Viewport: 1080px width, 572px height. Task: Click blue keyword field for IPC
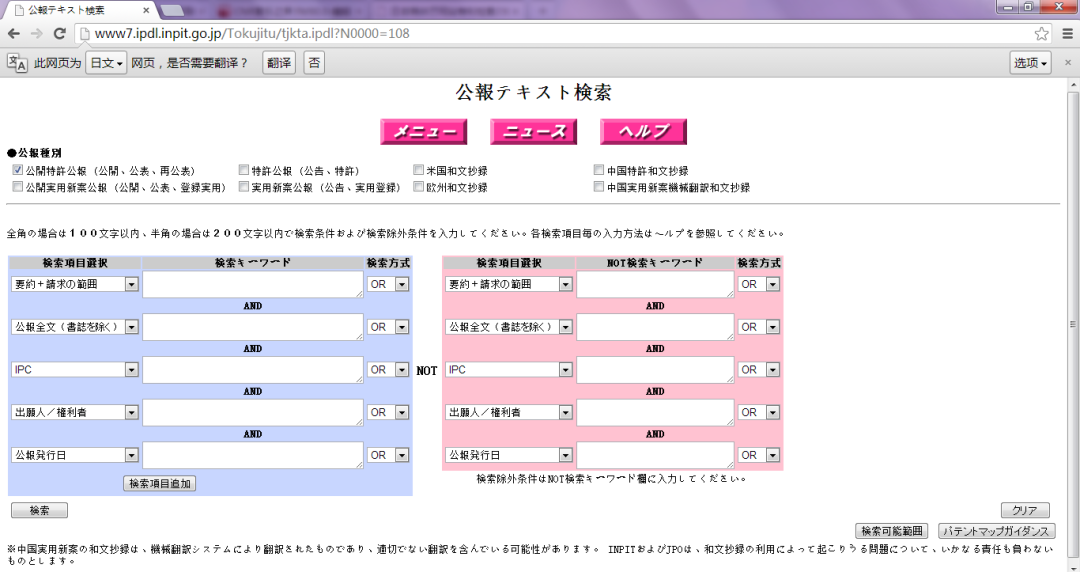pyautogui.click(x=253, y=369)
